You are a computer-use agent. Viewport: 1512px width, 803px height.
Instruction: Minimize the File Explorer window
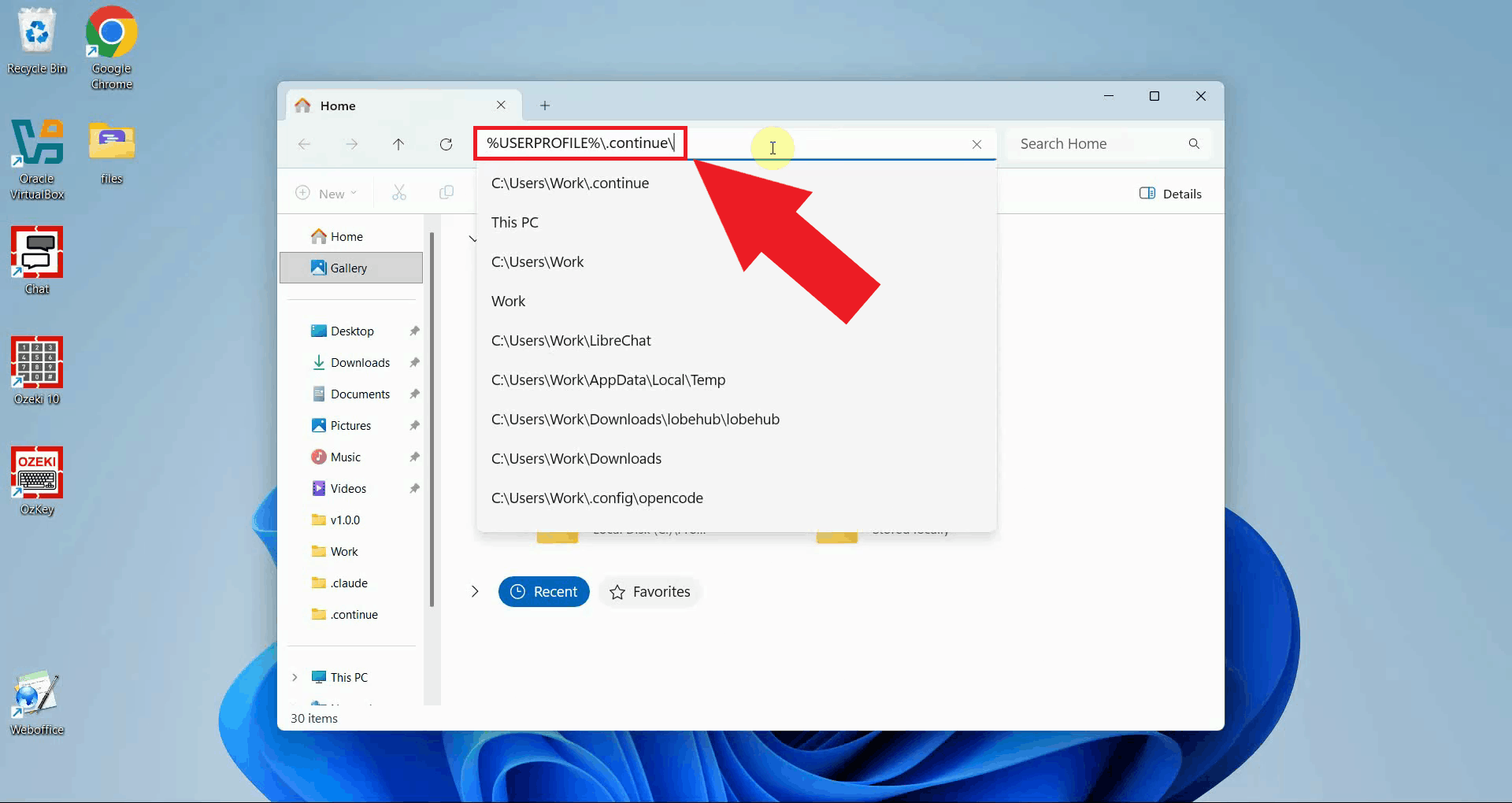(1109, 96)
